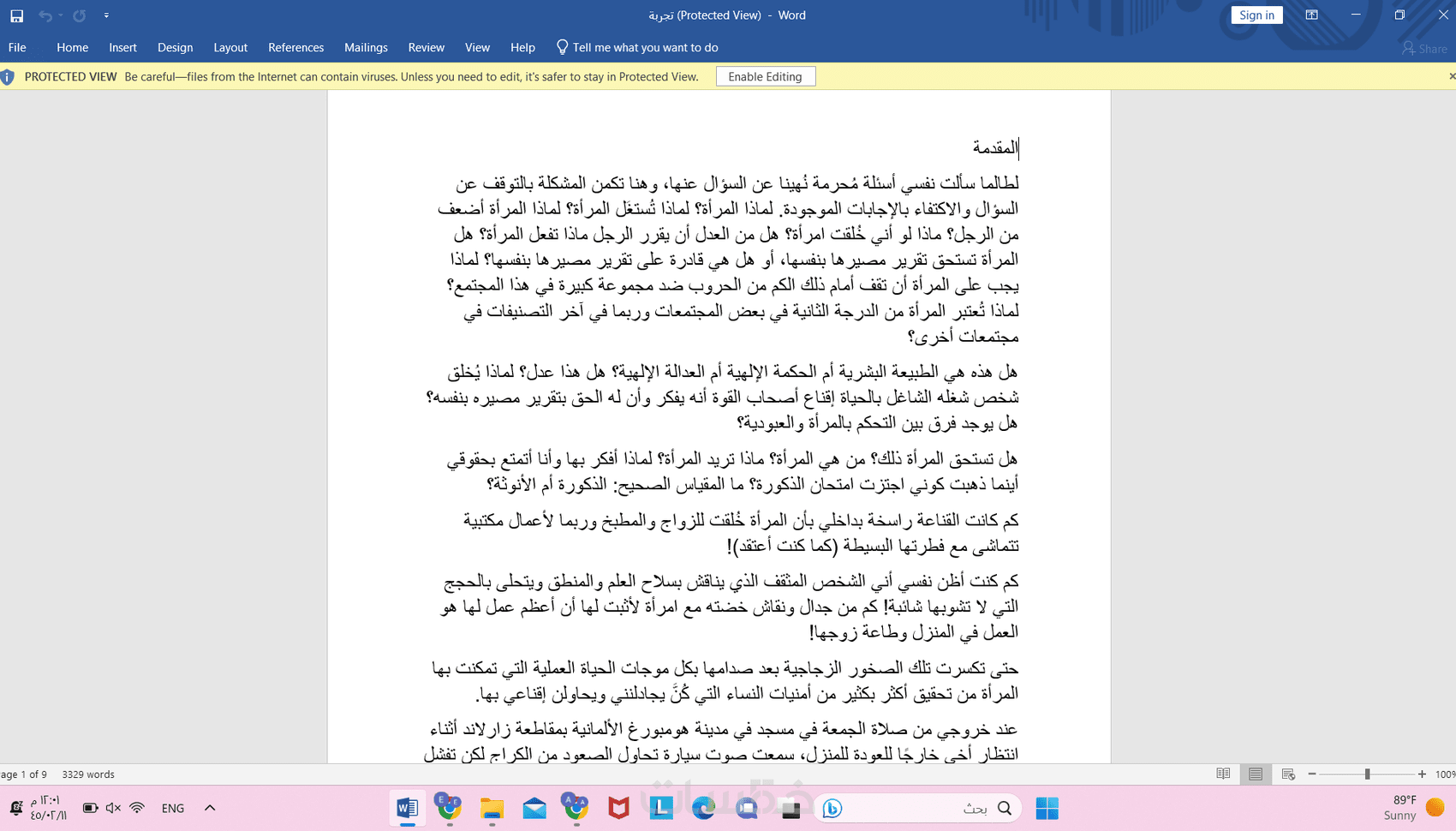Image resolution: width=1456 pixels, height=831 pixels.
Task: Open the References ribbon tab
Action: (295, 47)
